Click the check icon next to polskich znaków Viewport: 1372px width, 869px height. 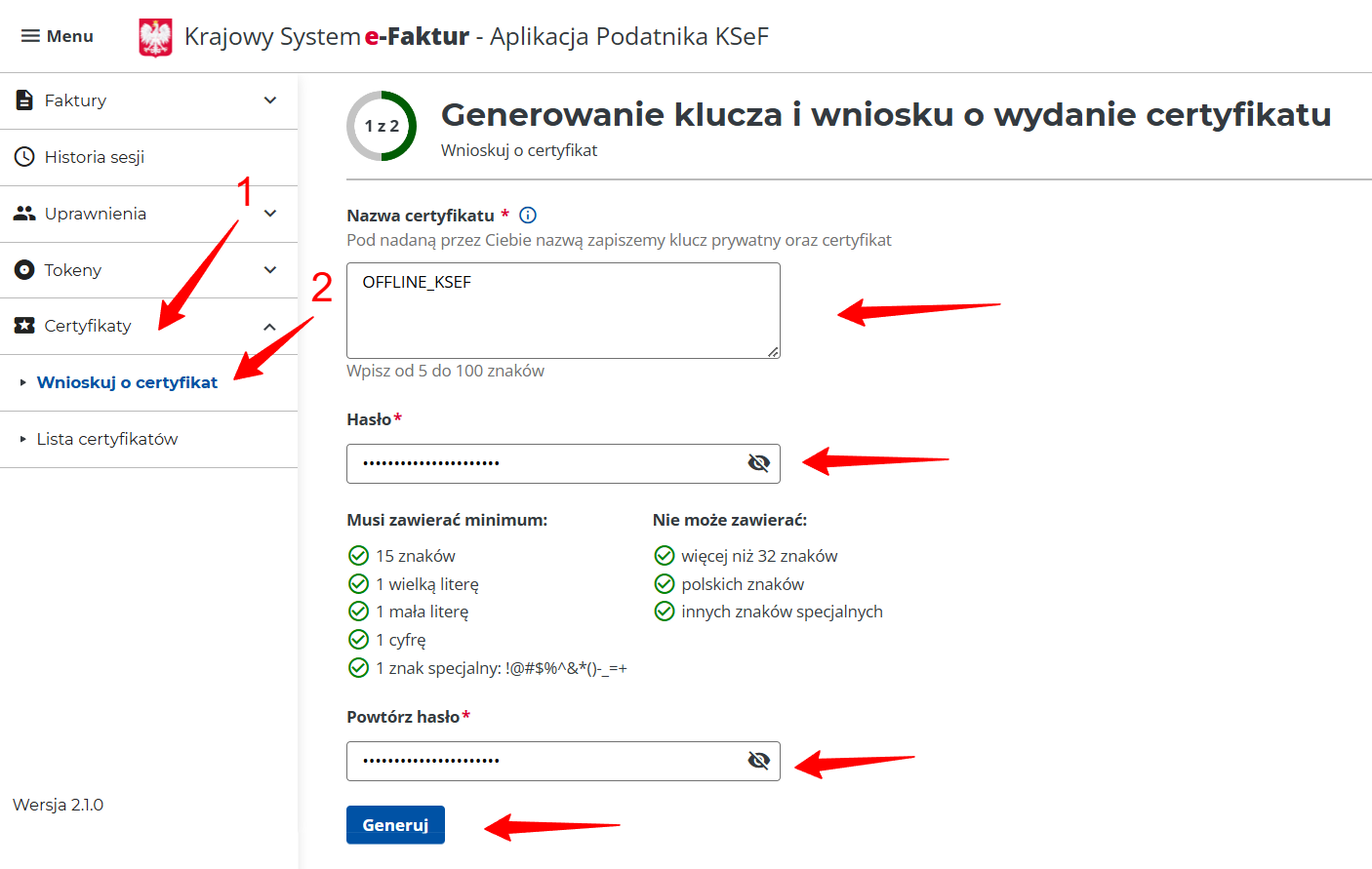pyautogui.click(x=665, y=584)
